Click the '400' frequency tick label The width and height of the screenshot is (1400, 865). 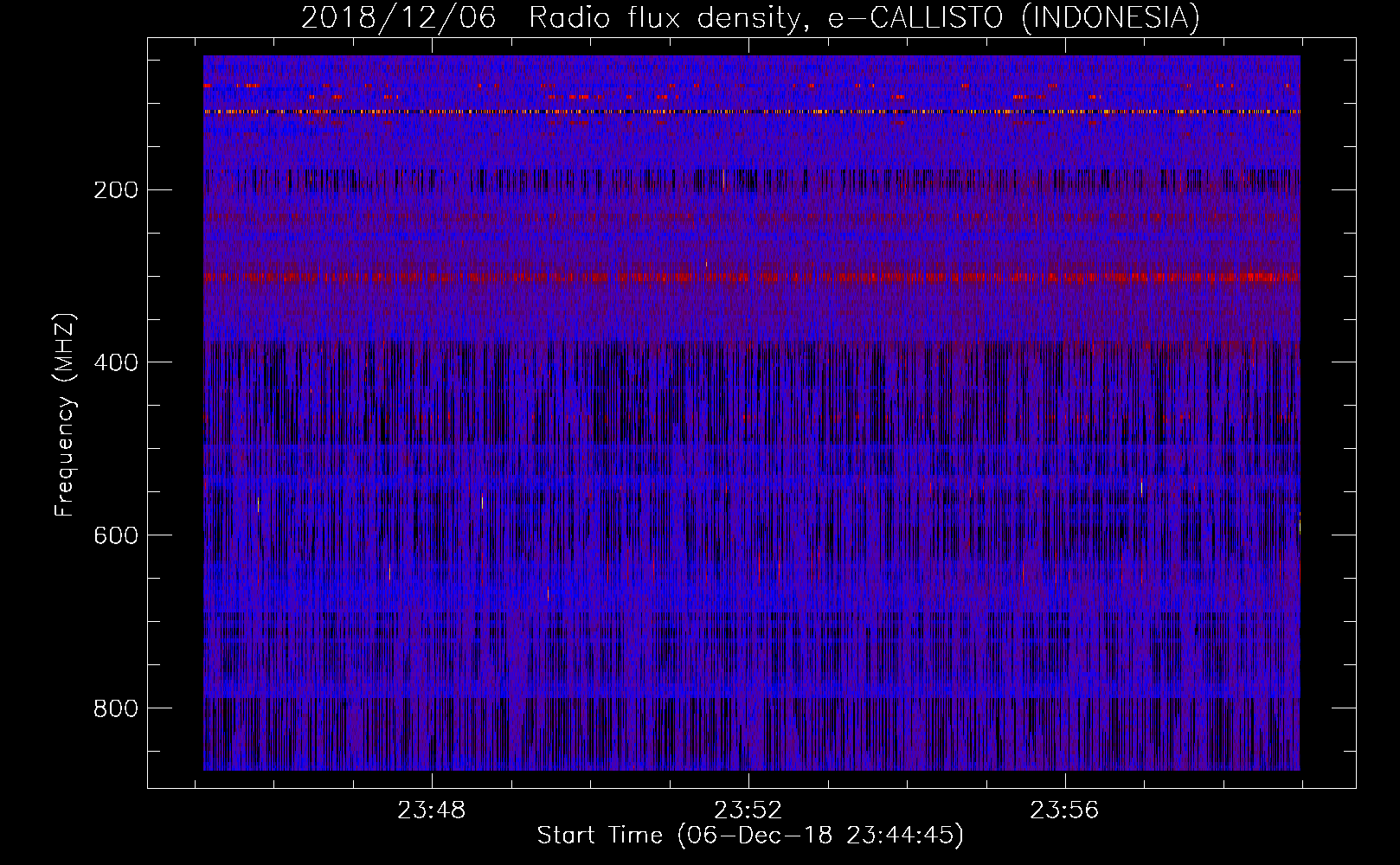click(x=116, y=362)
